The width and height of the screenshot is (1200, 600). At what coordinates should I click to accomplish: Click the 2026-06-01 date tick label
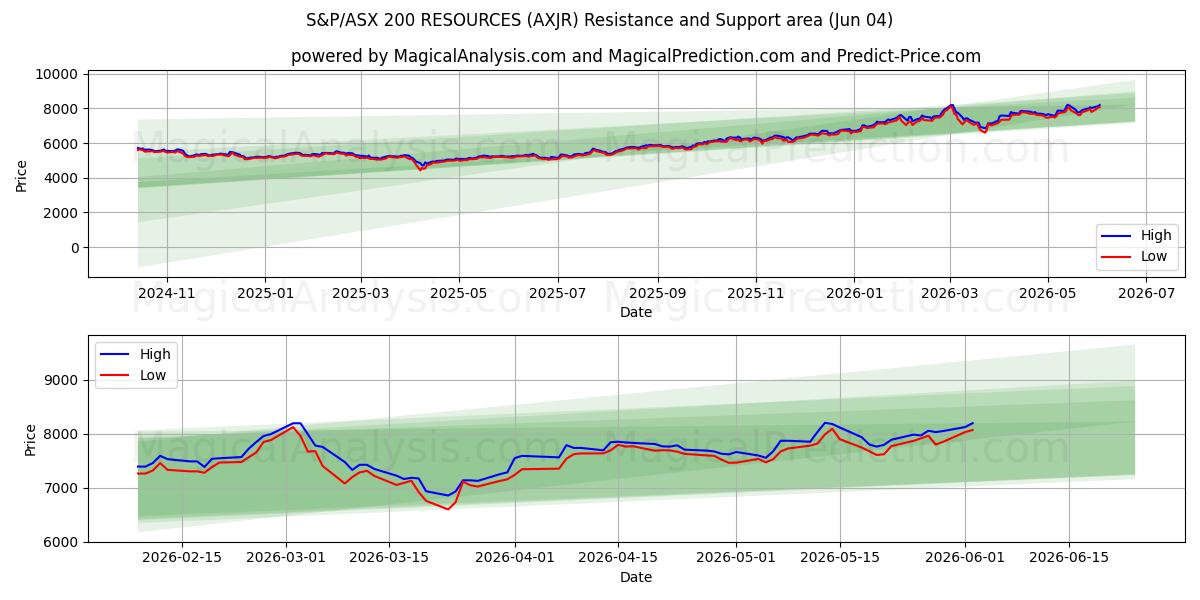point(965,558)
